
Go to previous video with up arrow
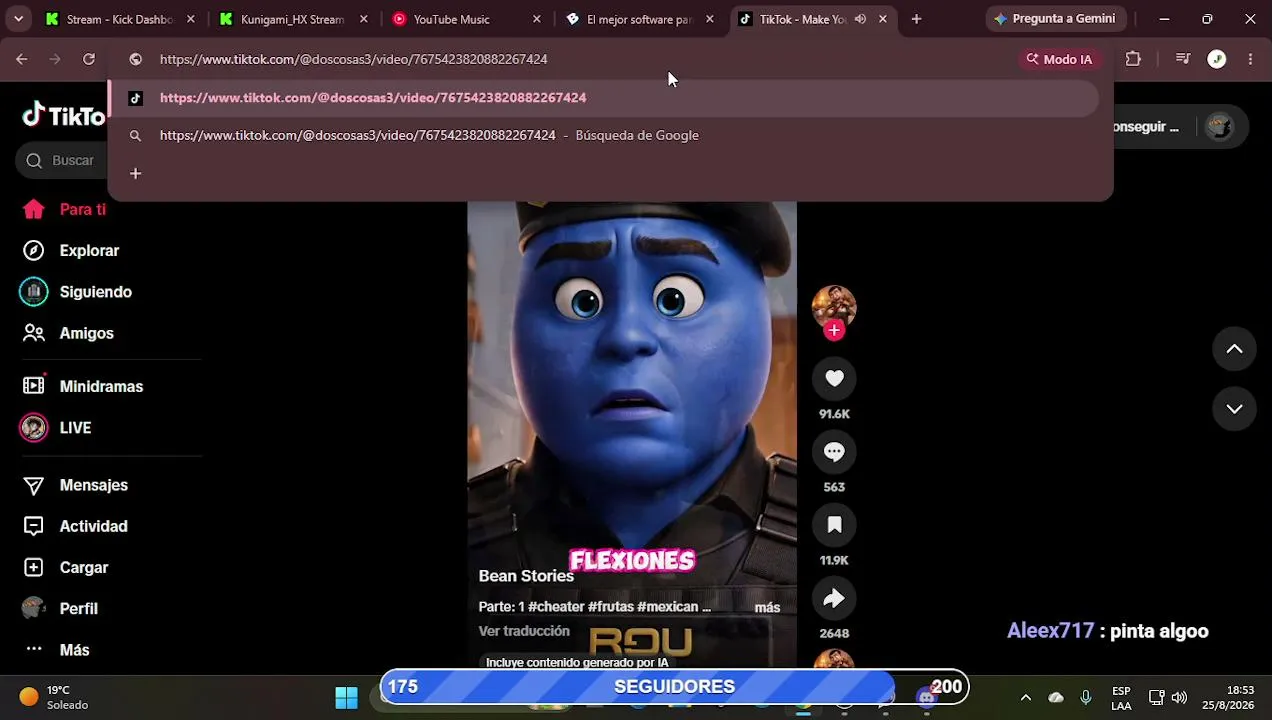coord(1234,349)
